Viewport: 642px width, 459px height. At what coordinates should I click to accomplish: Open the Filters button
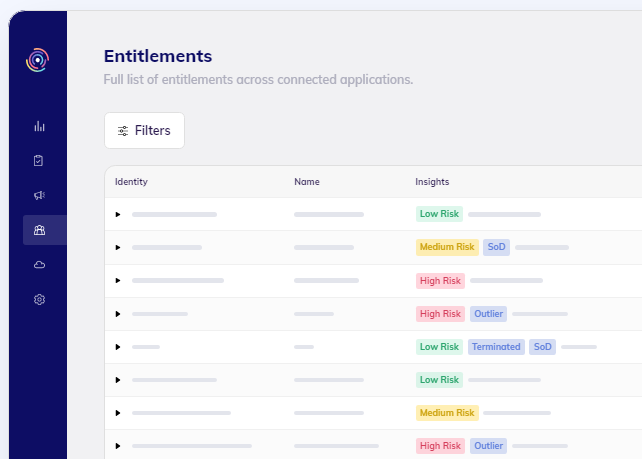coord(144,131)
